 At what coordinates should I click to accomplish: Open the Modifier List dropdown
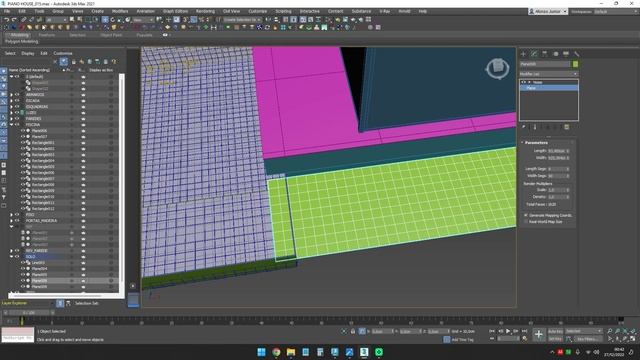[549, 74]
